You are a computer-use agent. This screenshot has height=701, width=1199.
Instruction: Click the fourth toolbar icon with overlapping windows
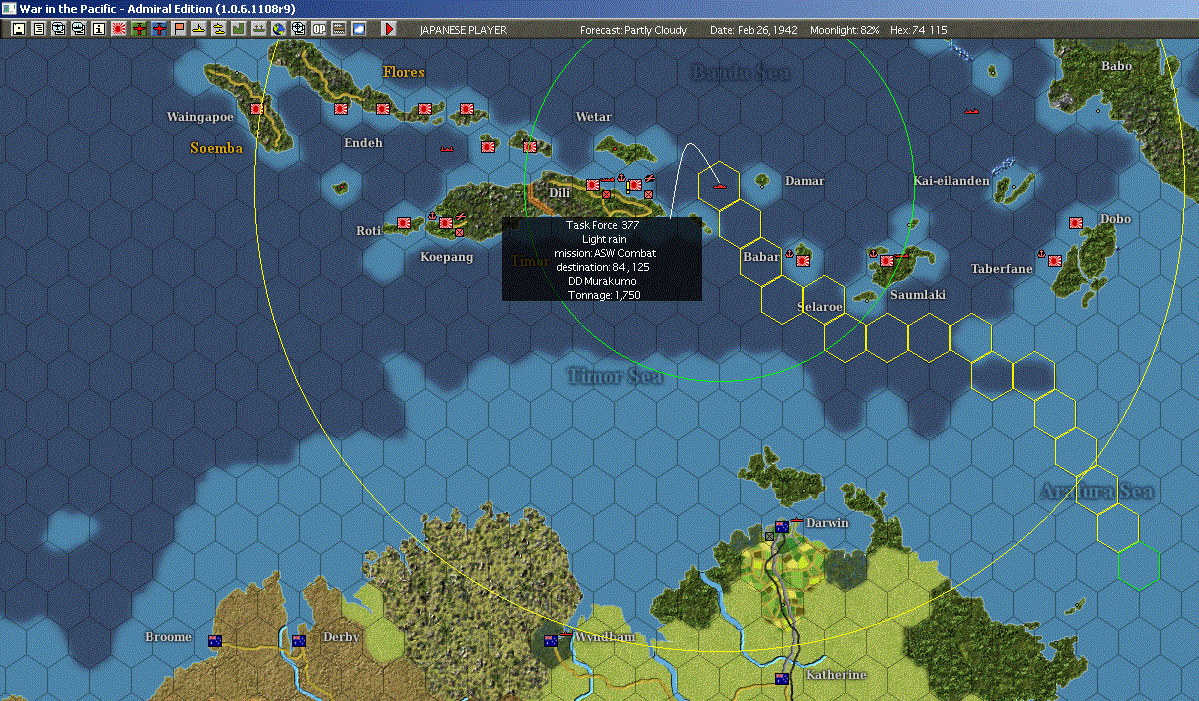79,29
